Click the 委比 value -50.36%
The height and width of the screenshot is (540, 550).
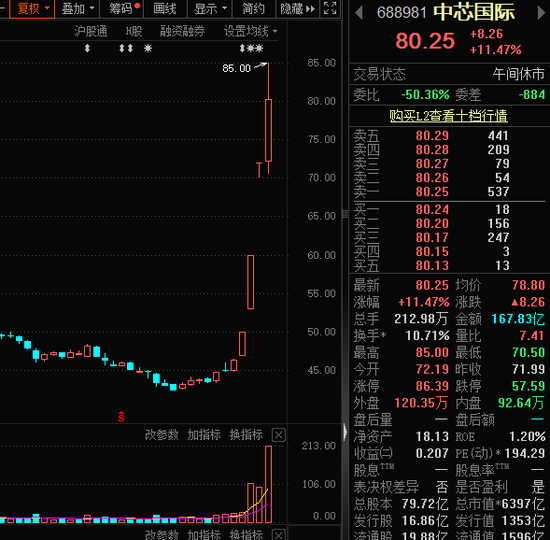tap(425, 95)
